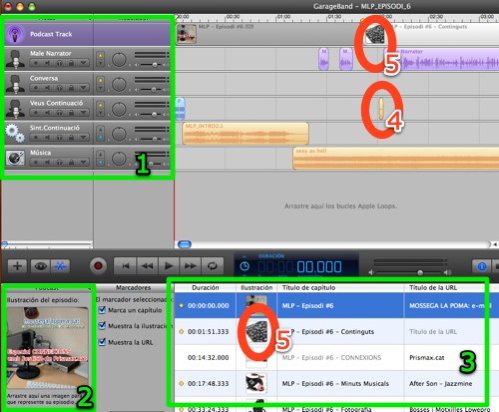This screenshot has width=499, height=412.
Task: Go to beginning of the project
Action: pos(125,266)
